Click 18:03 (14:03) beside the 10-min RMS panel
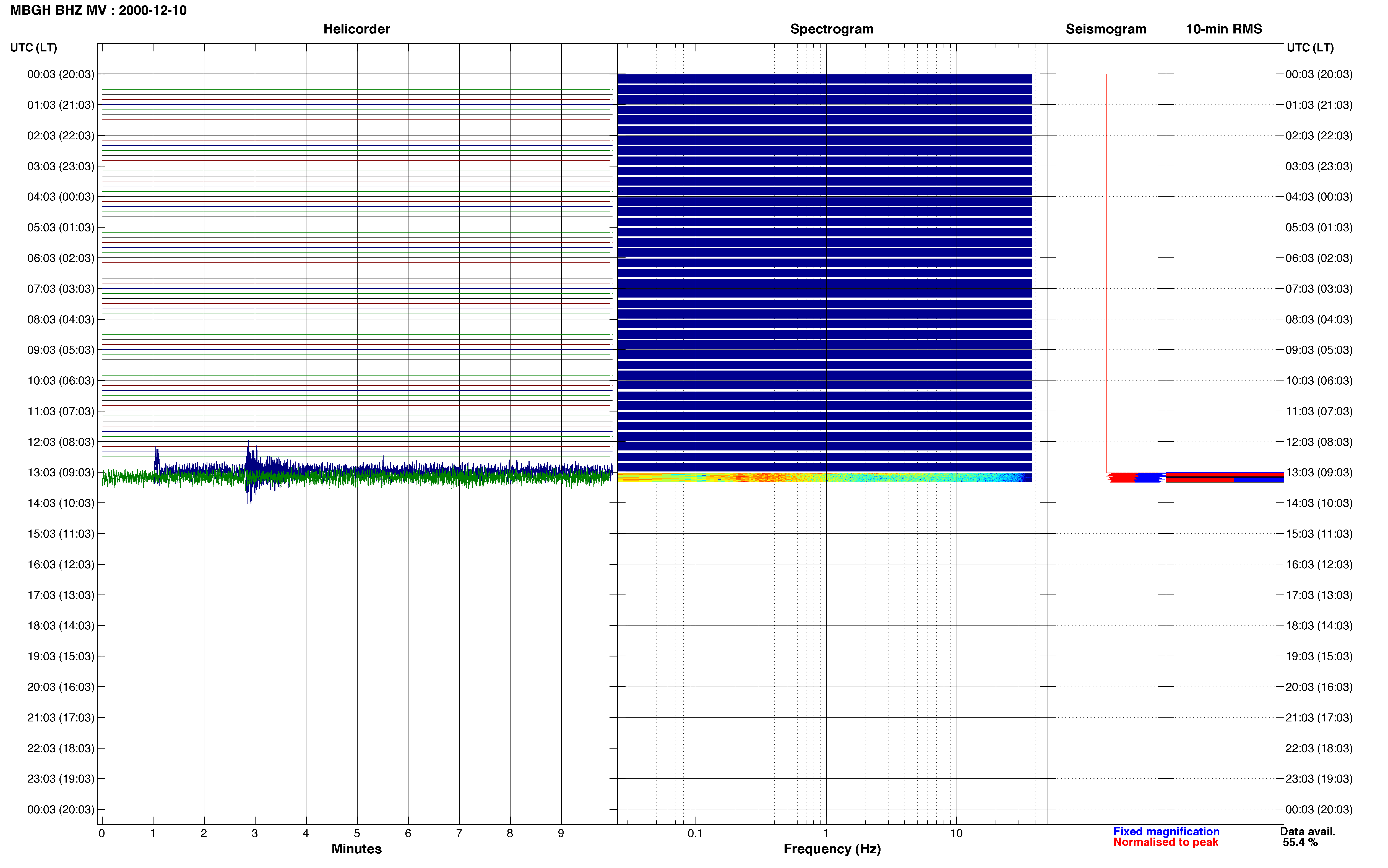The image size is (1388, 868). point(1319,626)
